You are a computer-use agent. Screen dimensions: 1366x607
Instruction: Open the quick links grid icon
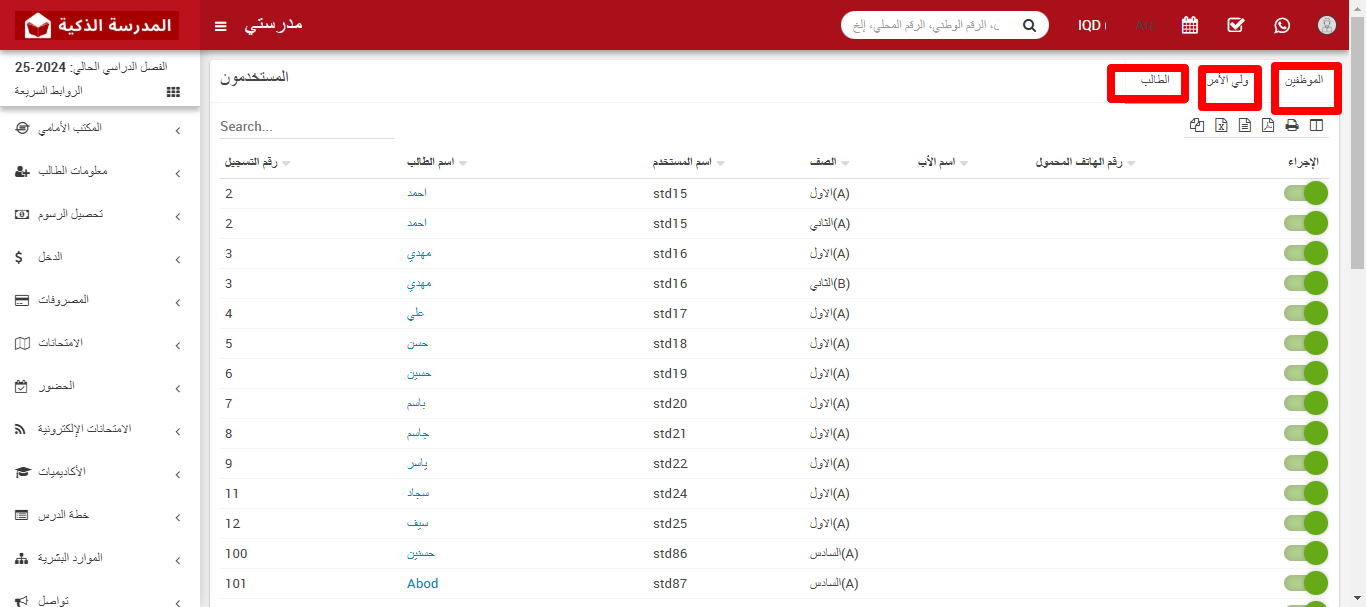click(172, 91)
